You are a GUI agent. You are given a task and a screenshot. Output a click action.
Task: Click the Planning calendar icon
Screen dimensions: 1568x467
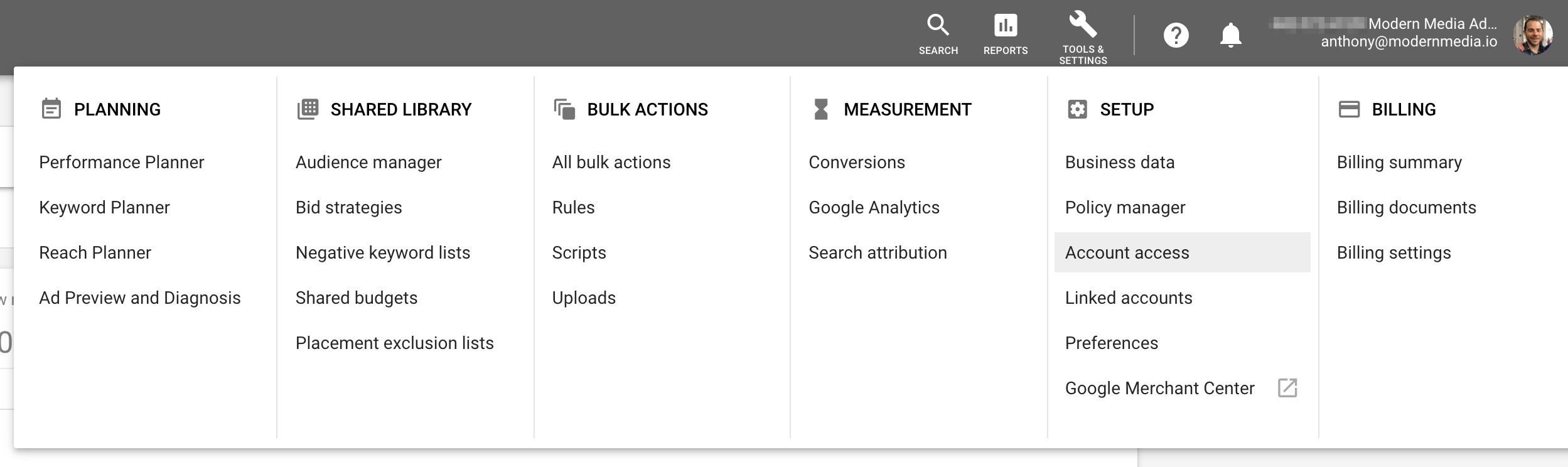(51, 109)
